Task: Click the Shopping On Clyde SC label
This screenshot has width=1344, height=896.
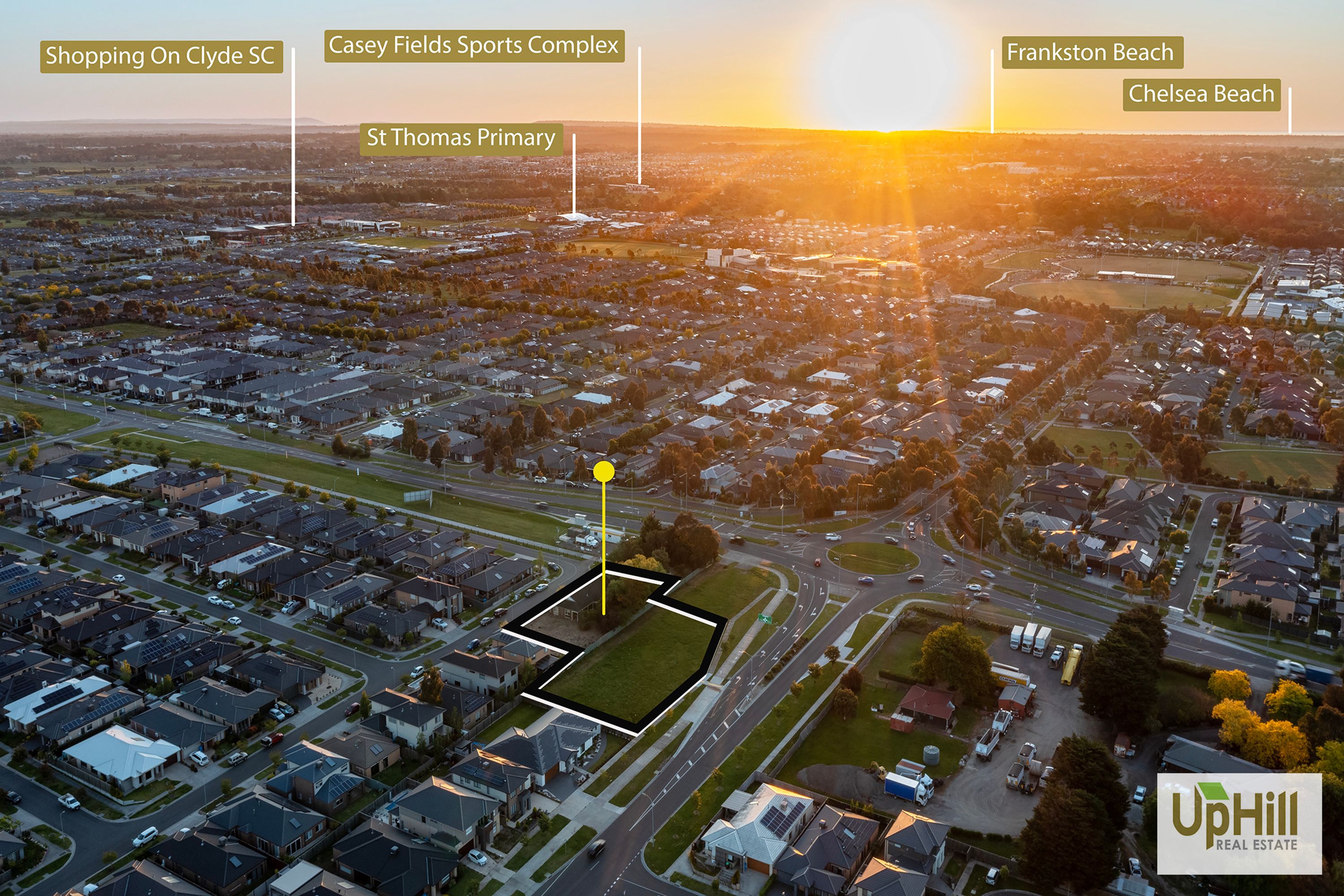Action: coord(161,56)
